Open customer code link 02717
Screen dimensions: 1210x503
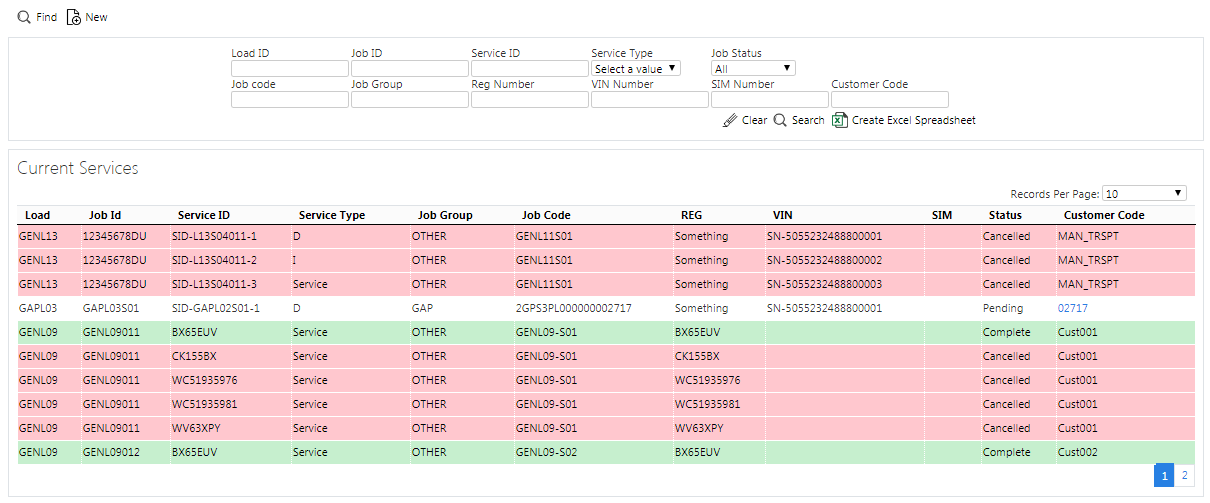[1073, 308]
